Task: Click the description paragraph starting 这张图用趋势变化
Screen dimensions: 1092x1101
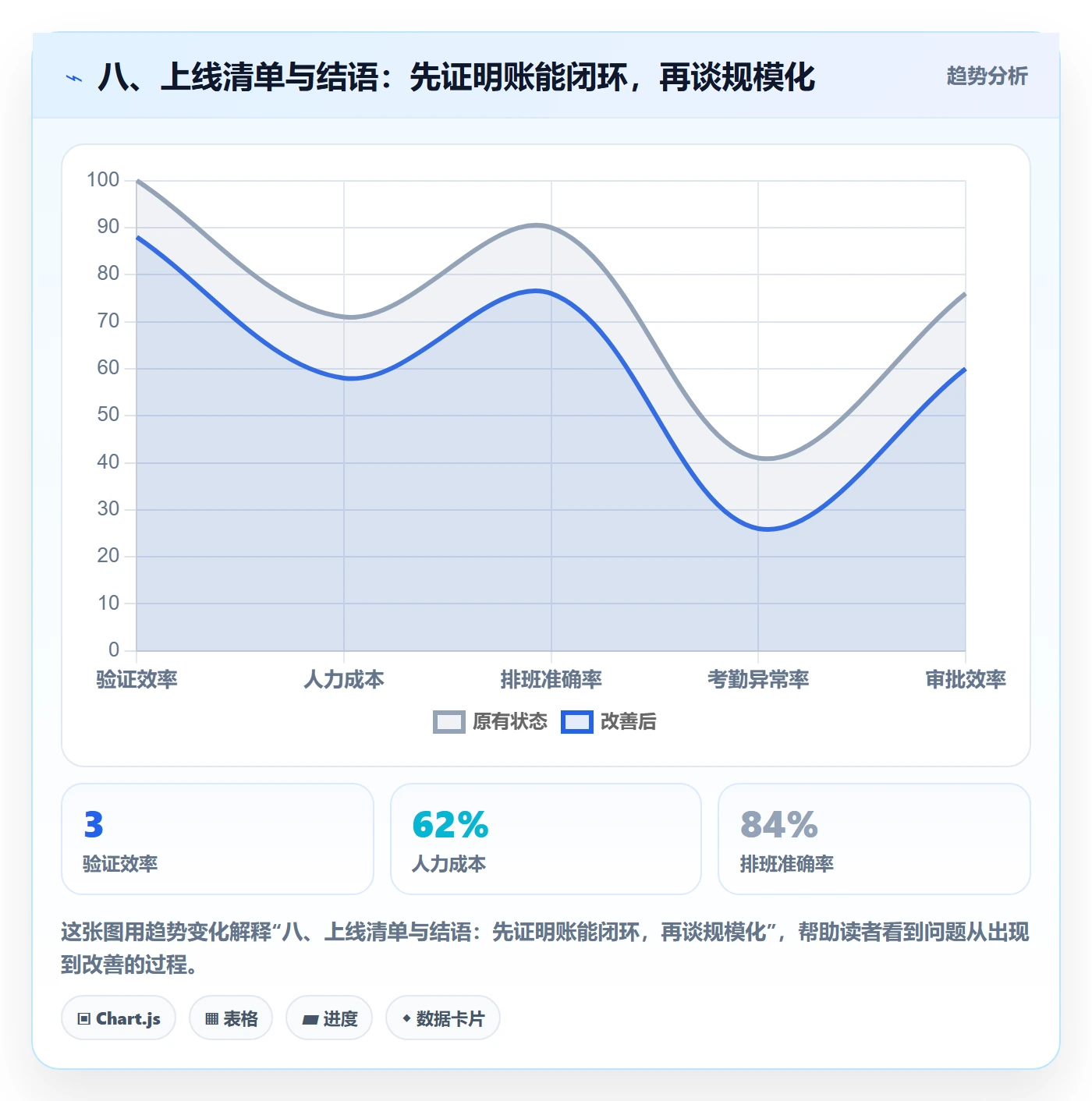Action: click(x=545, y=948)
